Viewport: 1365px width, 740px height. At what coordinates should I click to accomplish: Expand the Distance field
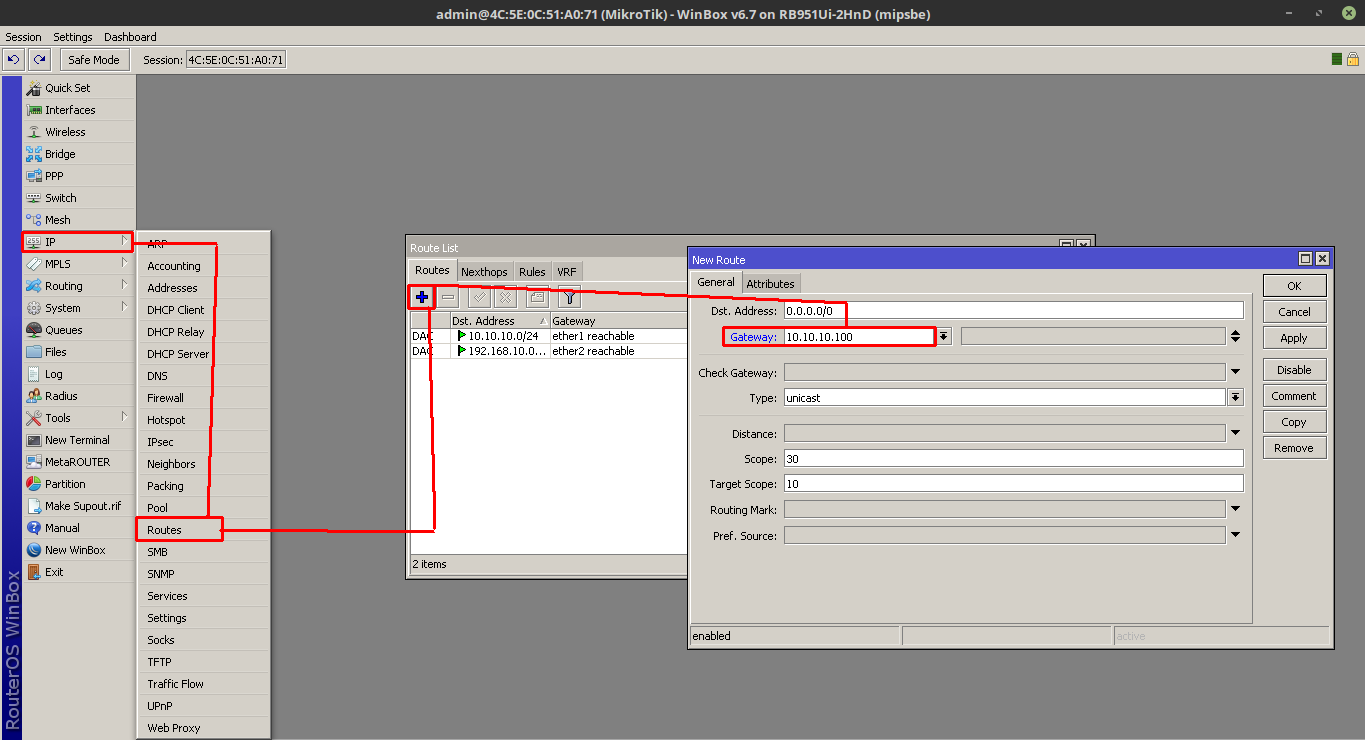coord(1236,434)
